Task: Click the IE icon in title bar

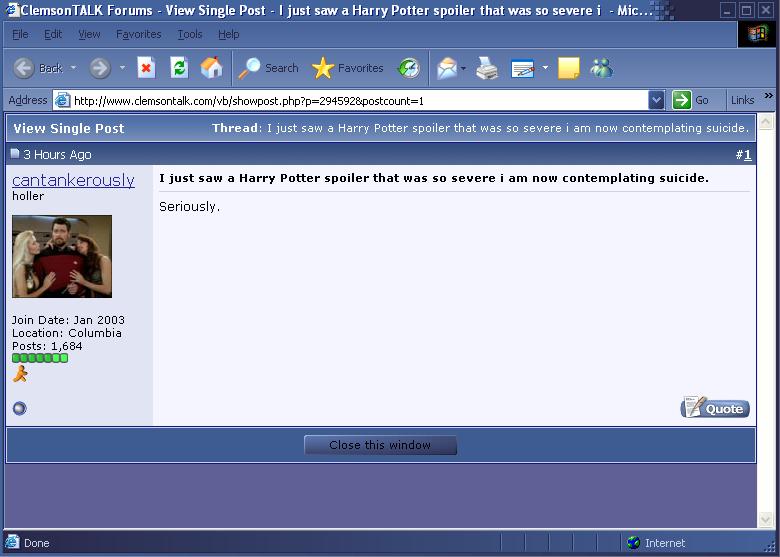Action: (11, 10)
